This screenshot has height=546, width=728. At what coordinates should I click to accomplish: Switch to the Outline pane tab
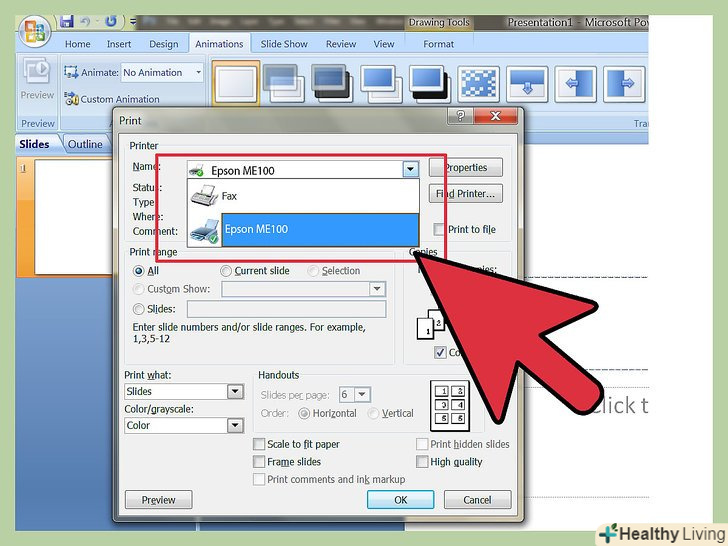tap(85, 144)
